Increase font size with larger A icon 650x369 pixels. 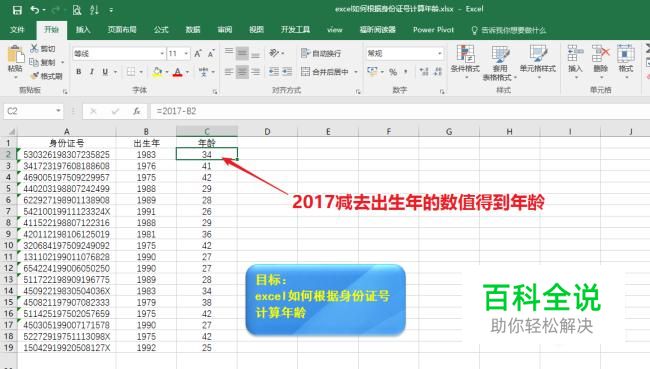198,53
